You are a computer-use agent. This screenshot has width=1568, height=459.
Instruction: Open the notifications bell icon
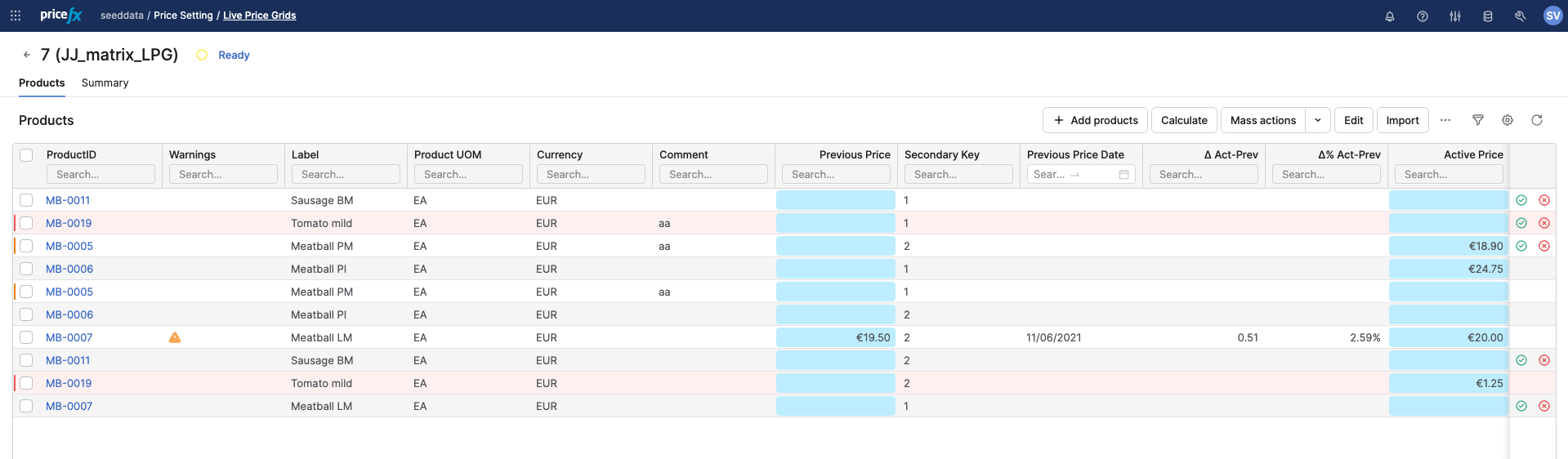tap(1389, 16)
